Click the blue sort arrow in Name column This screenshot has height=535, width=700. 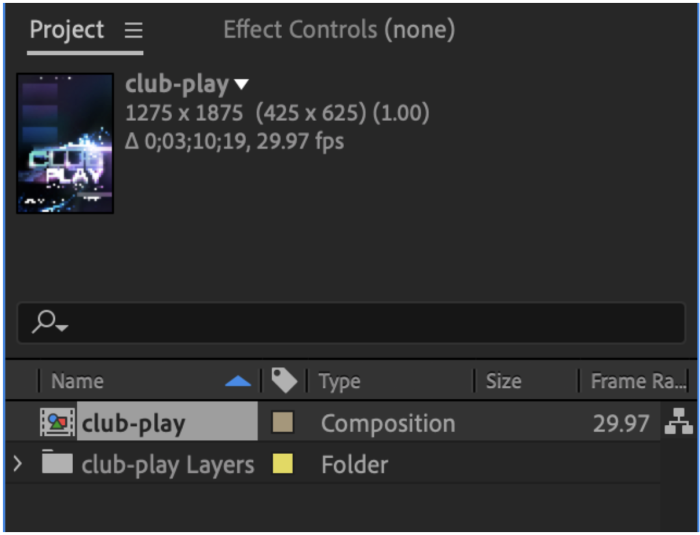pos(238,381)
